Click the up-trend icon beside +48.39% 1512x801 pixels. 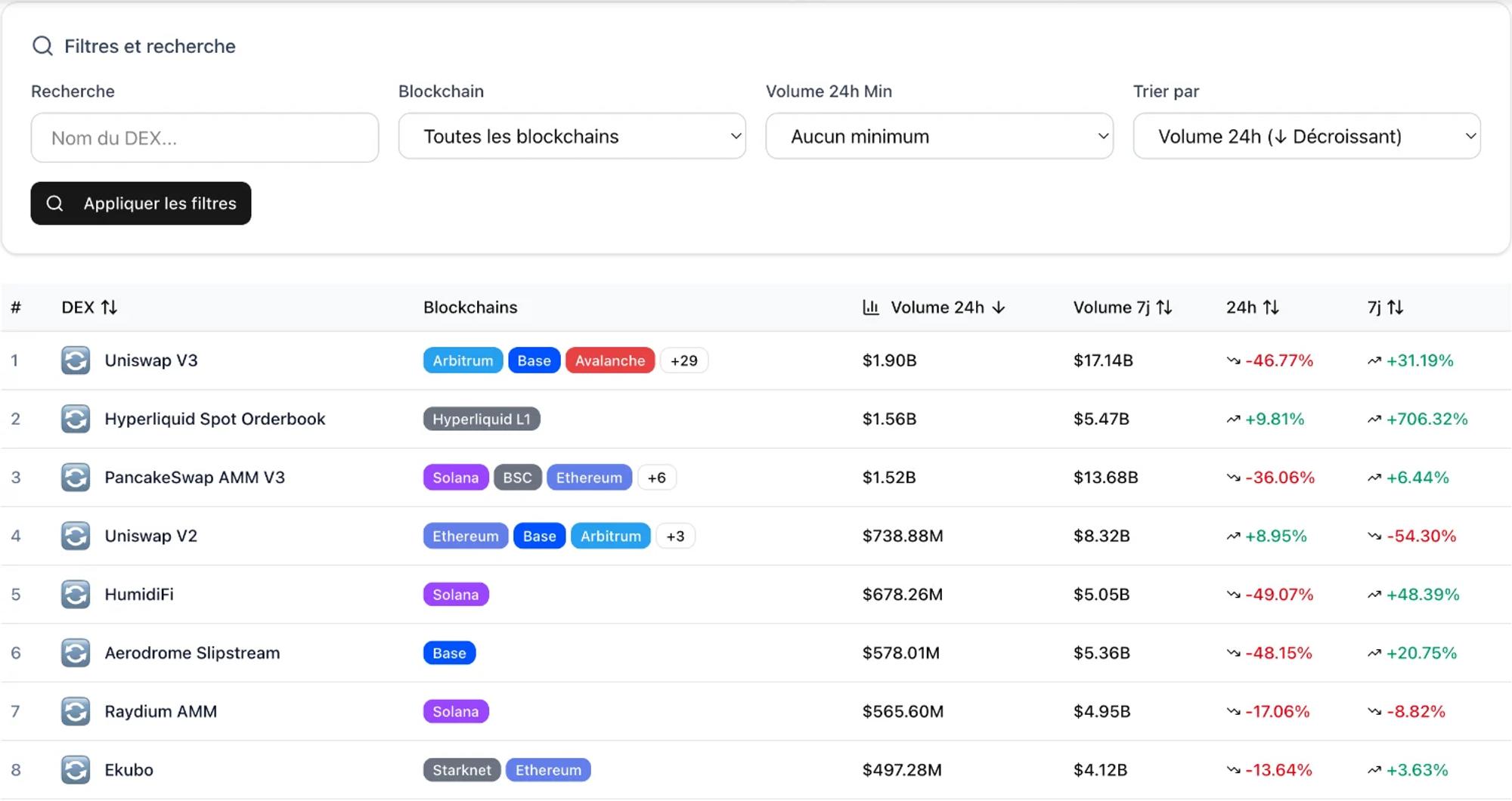point(1374,595)
